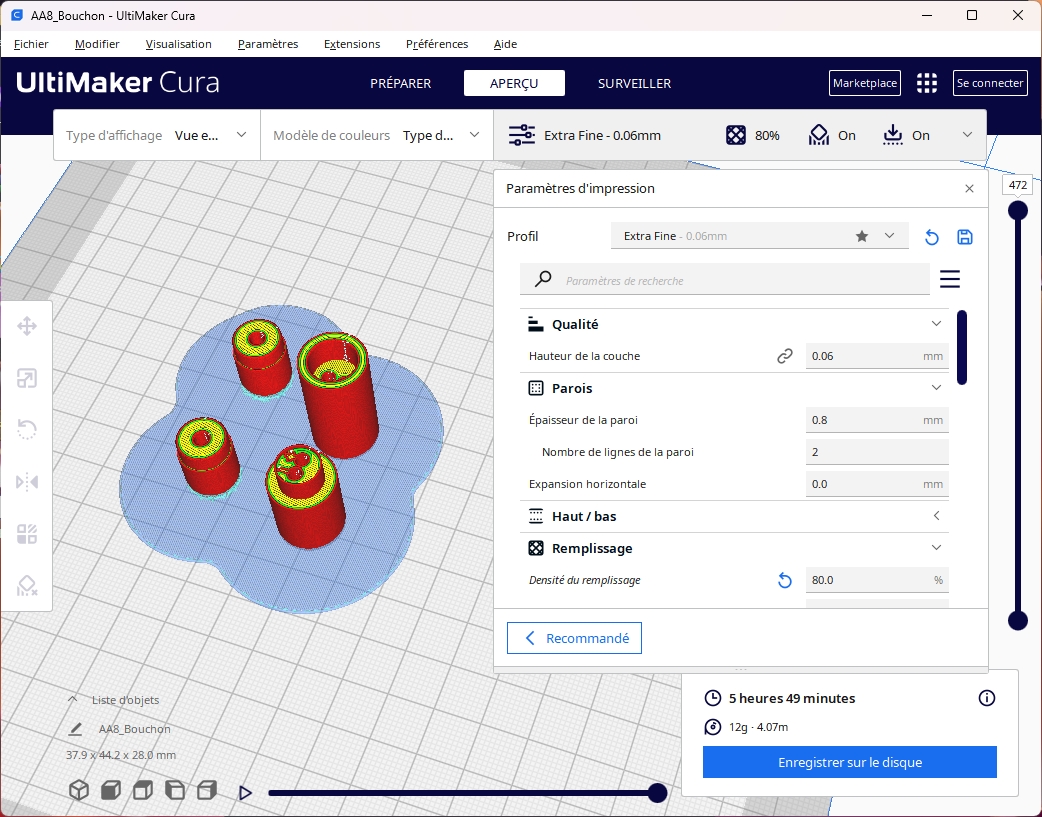Click the top handle of layer slider
Image resolution: width=1042 pixels, height=817 pixels.
[1017, 210]
